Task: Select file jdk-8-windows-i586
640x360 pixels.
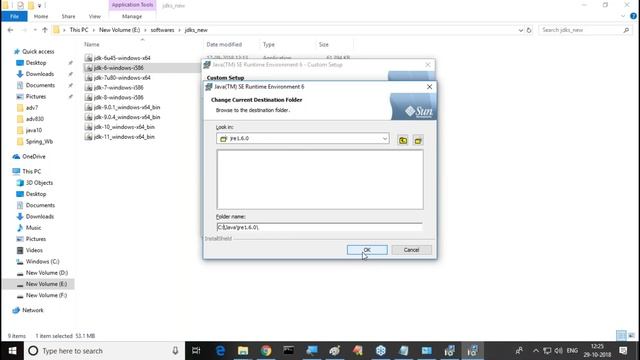Action: coord(119,97)
